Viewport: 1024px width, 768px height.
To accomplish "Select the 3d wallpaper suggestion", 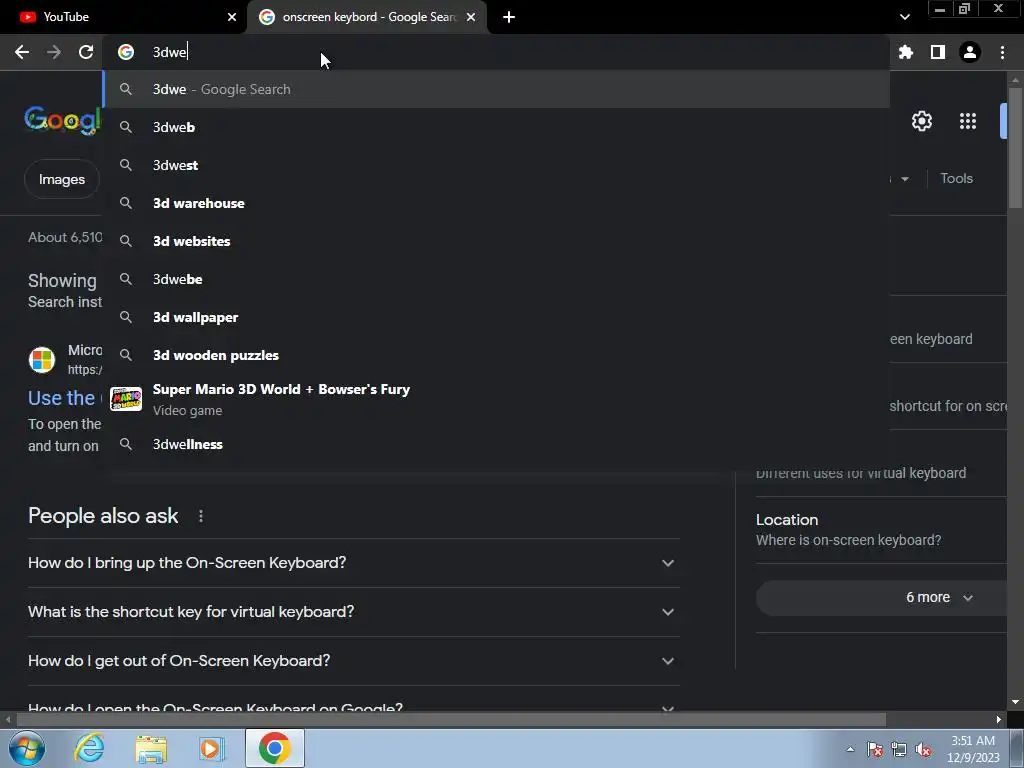I will [x=496, y=317].
